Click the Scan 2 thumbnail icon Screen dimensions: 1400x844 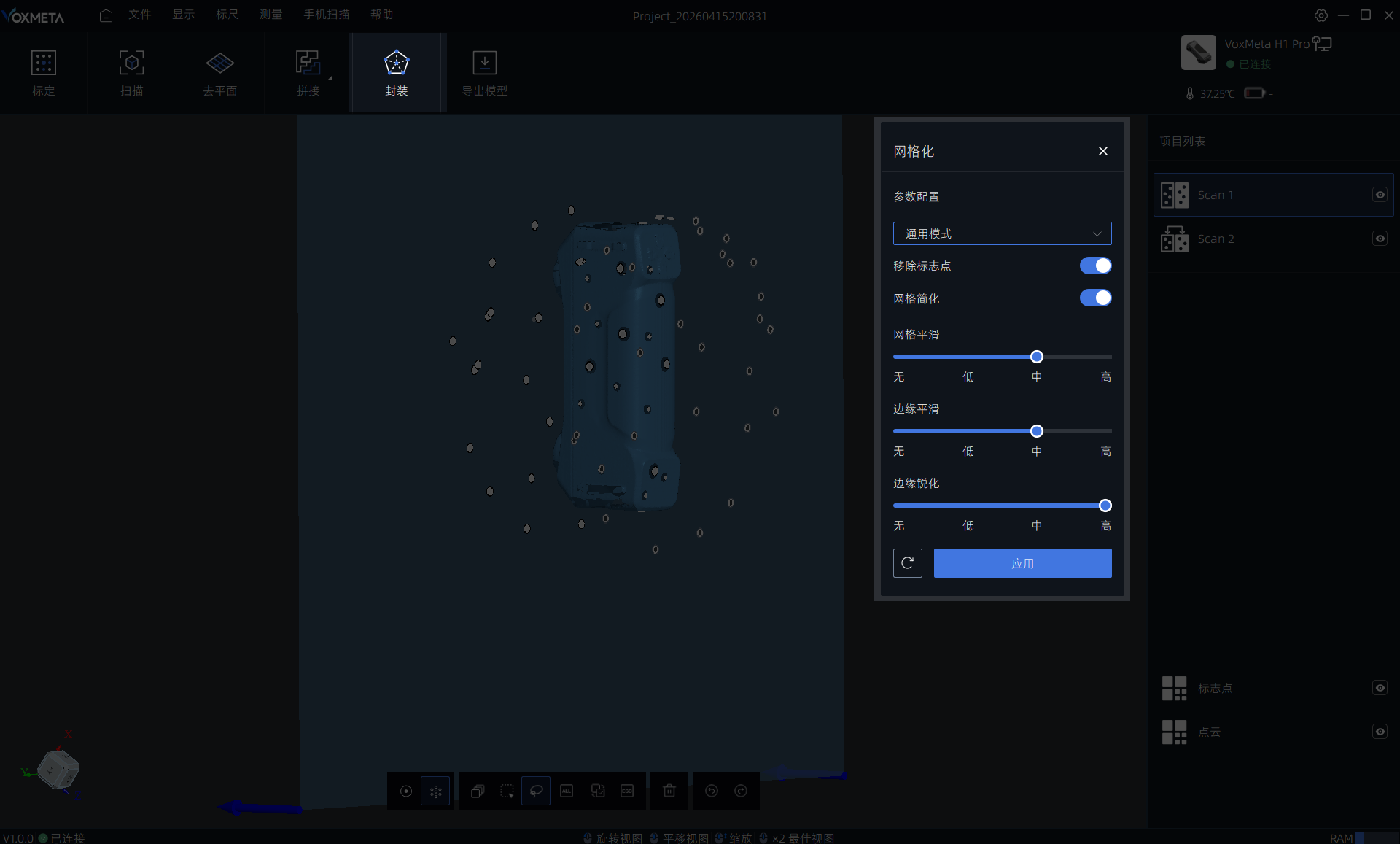pos(1175,239)
